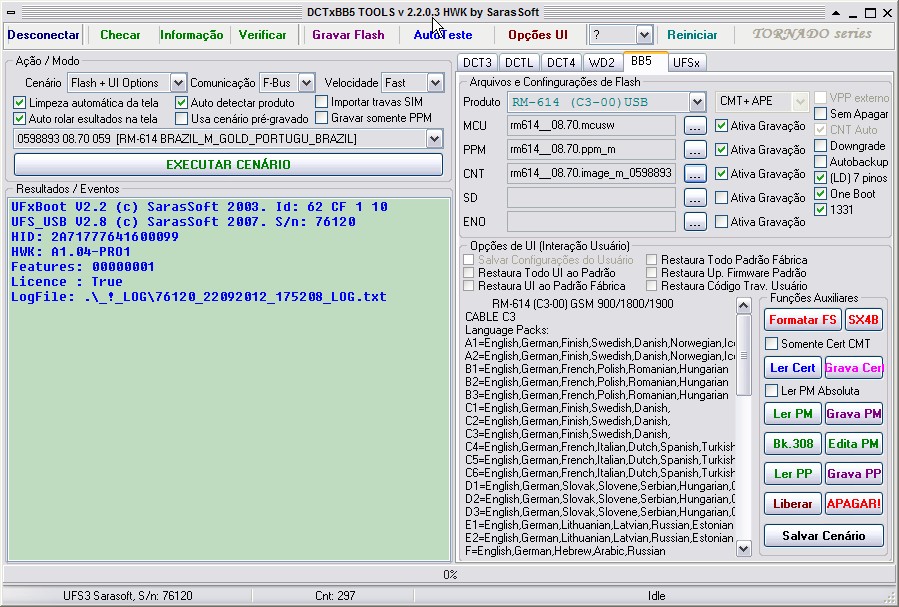Image resolution: width=899 pixels, height=607 pixels.
Task: Run the Checar command
Action: [120, 35]
